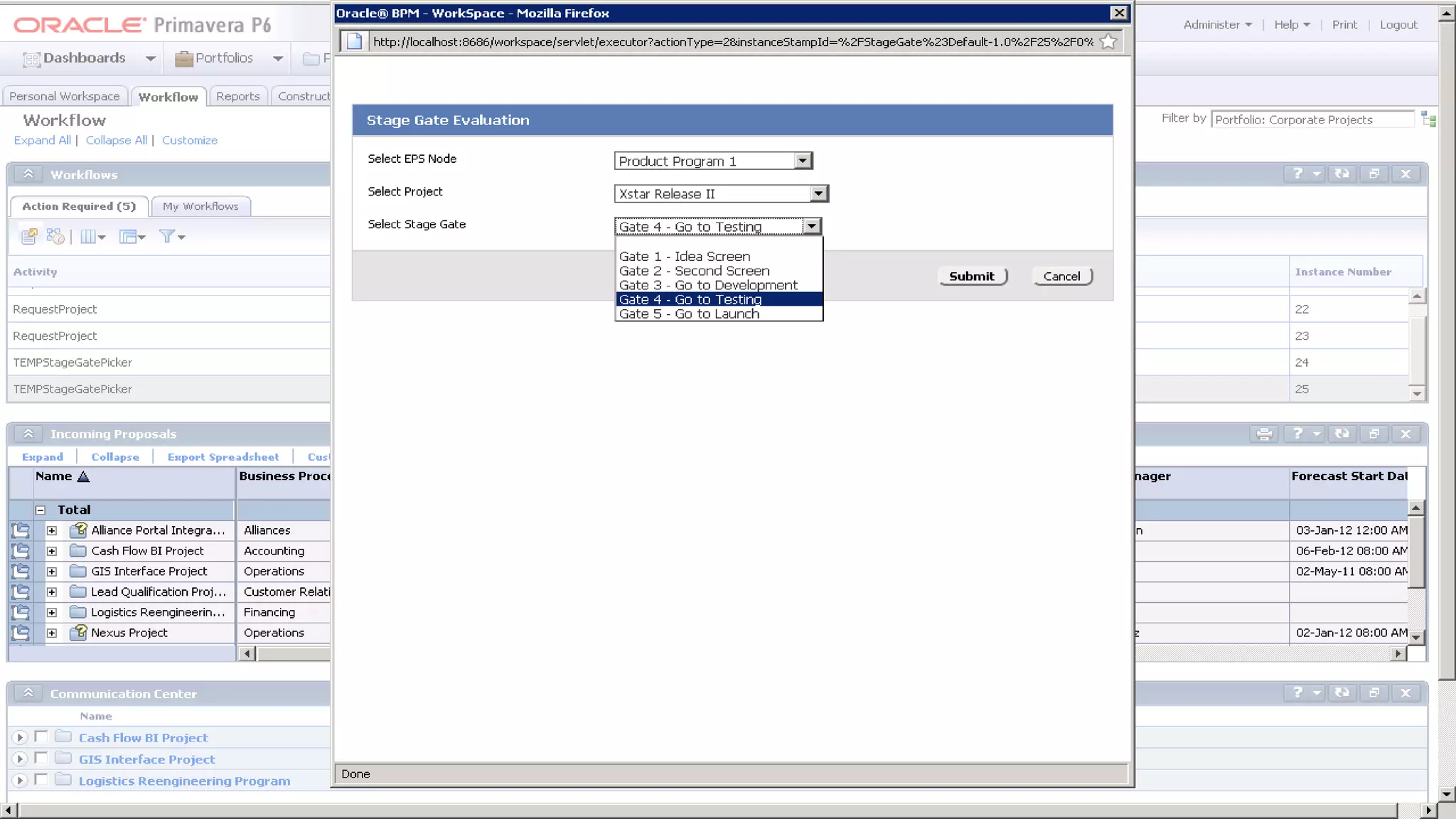The height and width of the screenshot is (819, 1456).
Task: Click Communication Center help icon
Action: pyautogui.click(x=1297, y=692)
